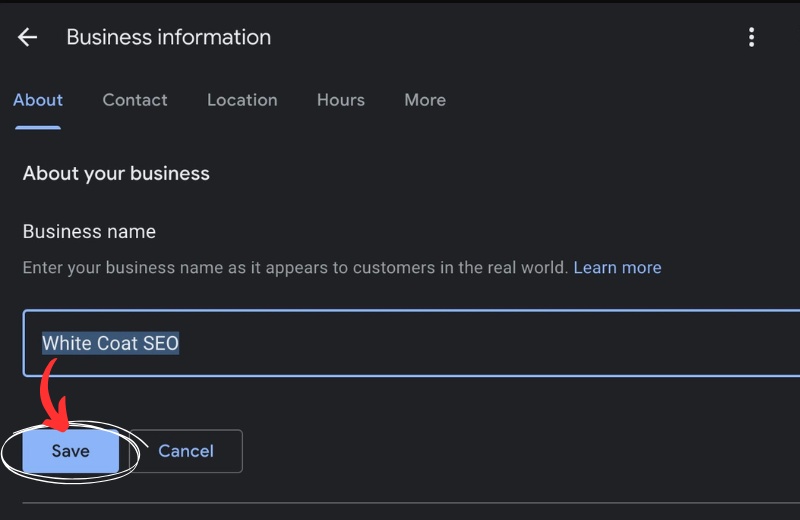Image resolution: width=800 pixels, height=520 pixels.
Task: Save the business name changes
Action: 70,451
